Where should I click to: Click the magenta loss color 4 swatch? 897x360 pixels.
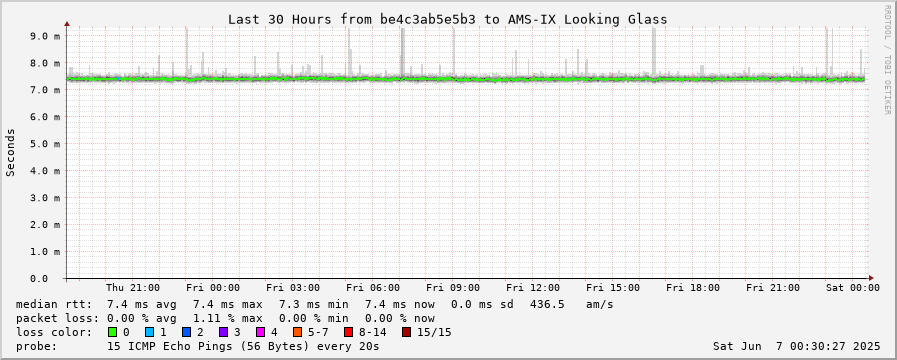(x=260, y=332)
